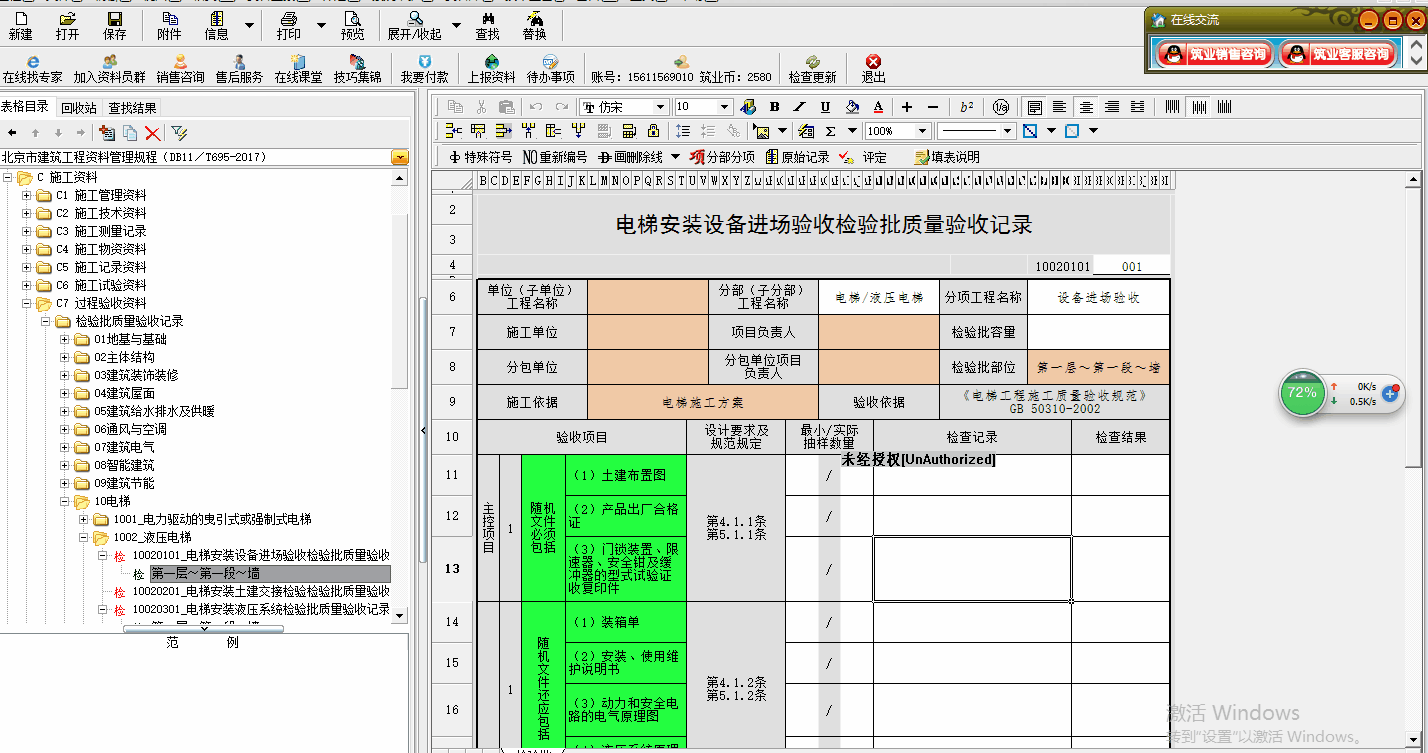Switch to the 查找结果 tab

click(132, 108)
